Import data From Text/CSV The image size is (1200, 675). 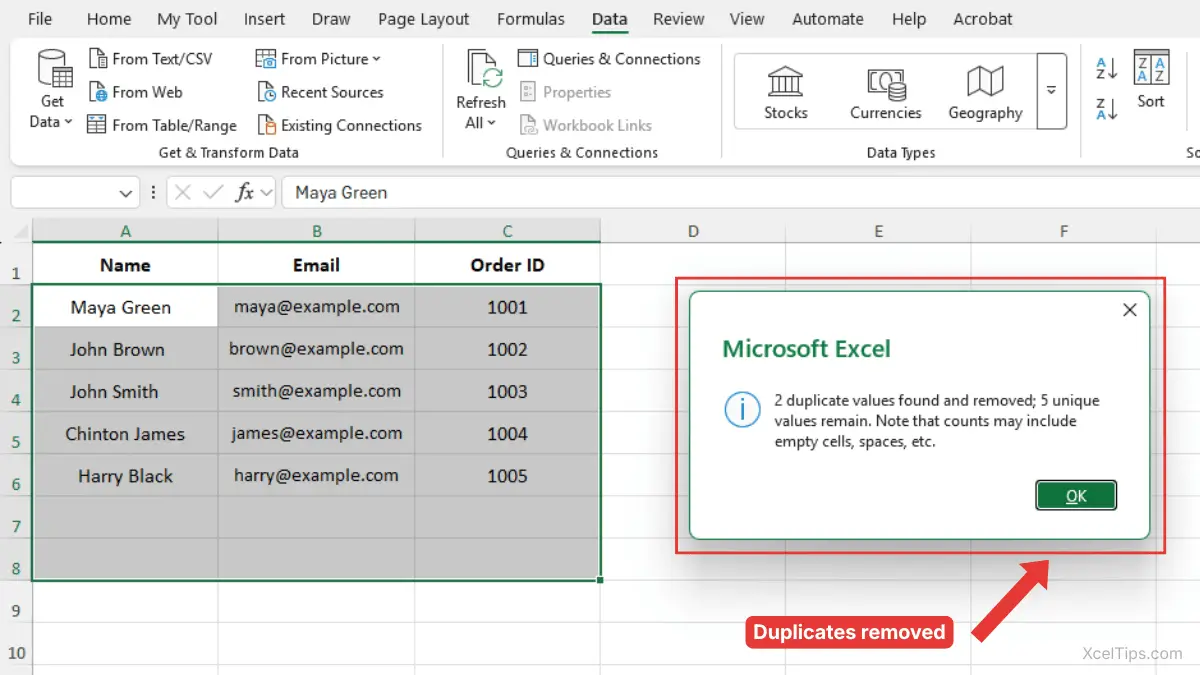(150, 59)
